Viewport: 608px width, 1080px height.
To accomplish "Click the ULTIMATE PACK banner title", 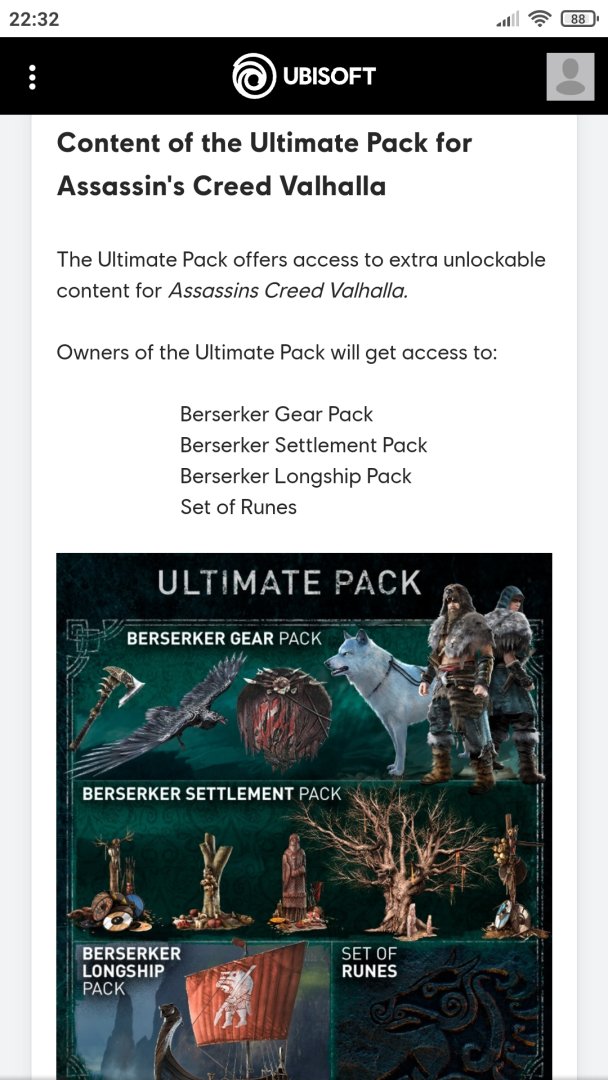I will [x=289, y=583].
